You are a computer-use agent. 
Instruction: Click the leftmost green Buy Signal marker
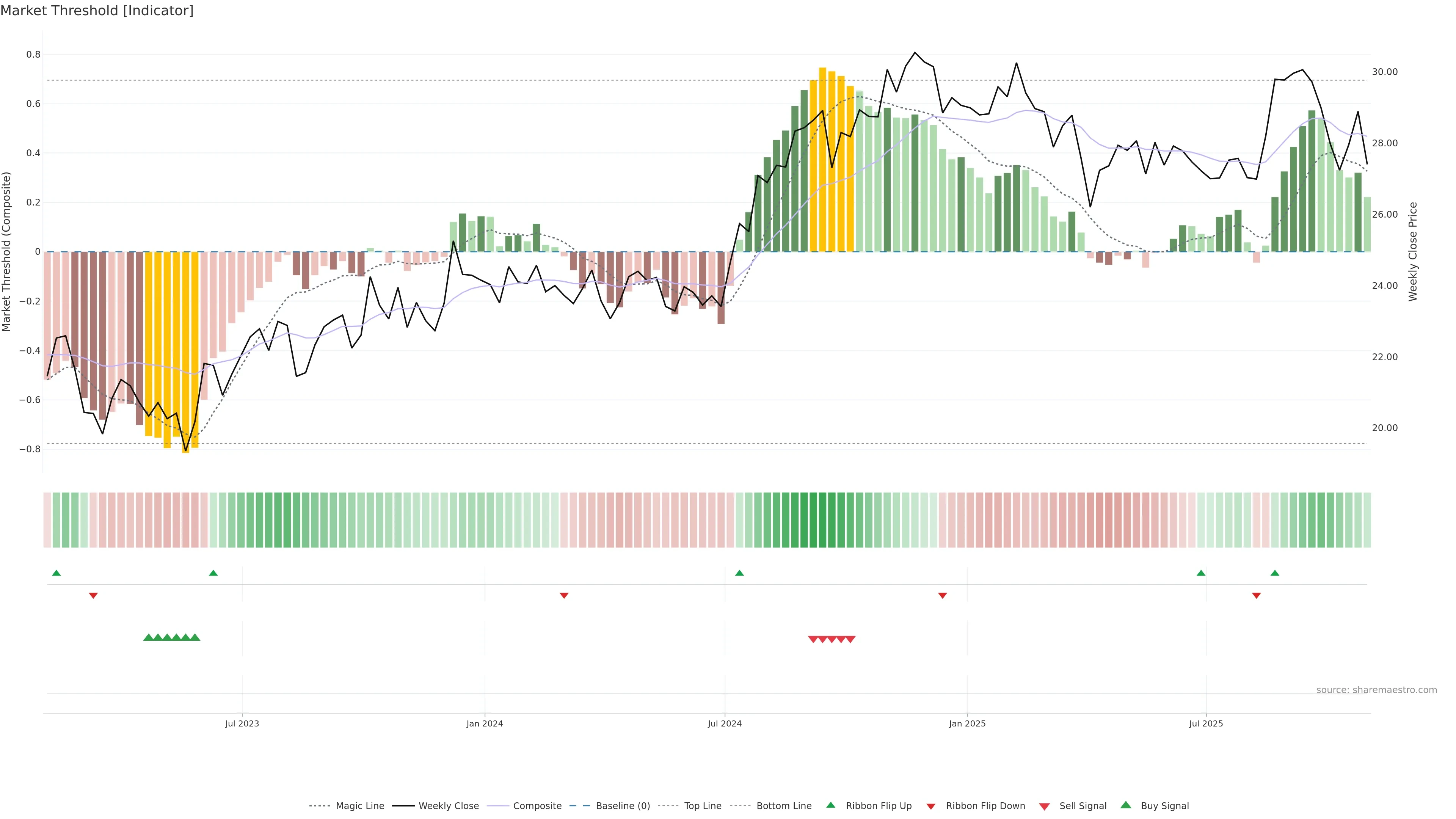coord(149,637)
